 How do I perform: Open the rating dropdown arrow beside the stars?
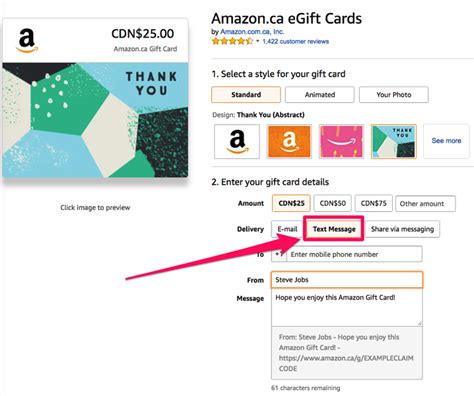click(257, 41)
